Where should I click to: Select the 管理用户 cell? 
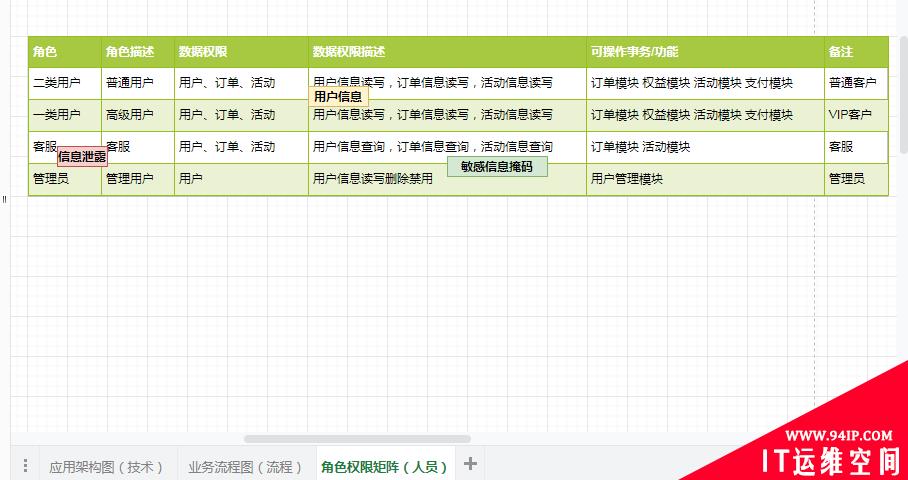(138, 179)
